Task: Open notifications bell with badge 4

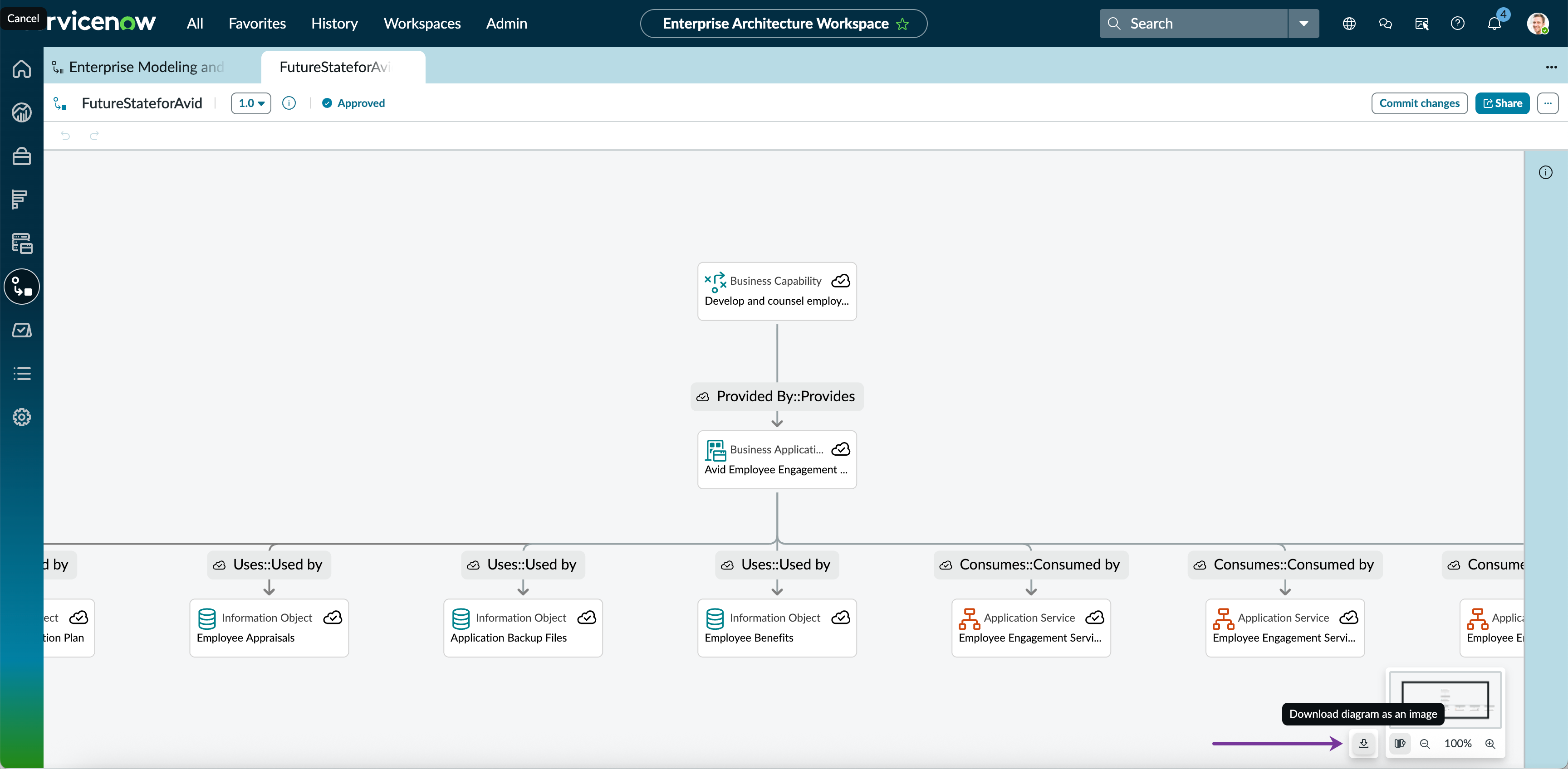Action: (x=1495, y=23)
